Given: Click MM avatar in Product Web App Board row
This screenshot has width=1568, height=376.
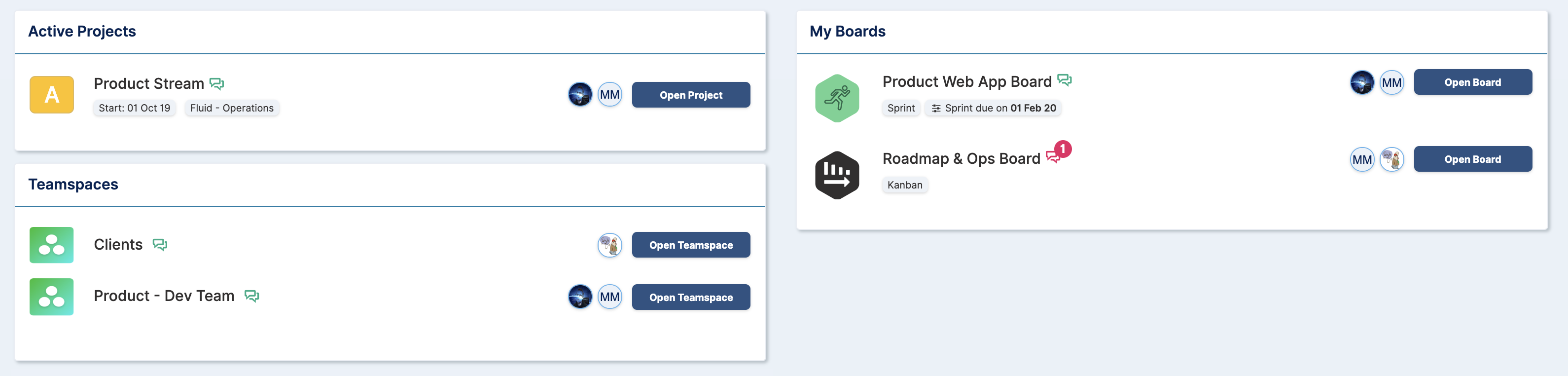Looking at the screenshot, I should (x=1391, y=82).
